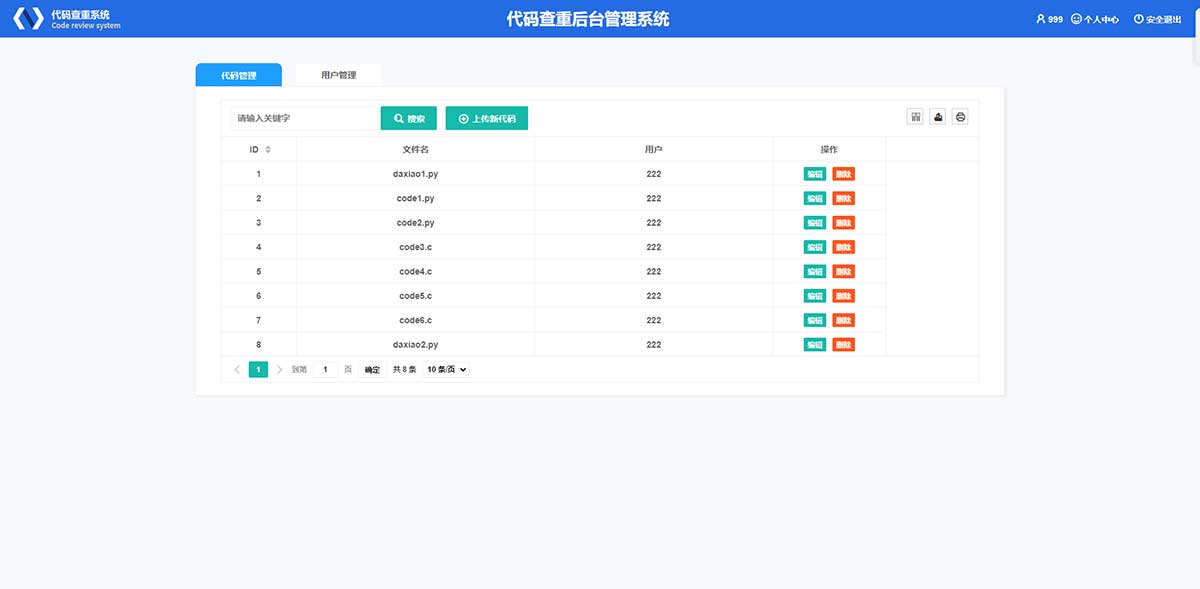Click the Code review system logo

(x=27, y=19)
